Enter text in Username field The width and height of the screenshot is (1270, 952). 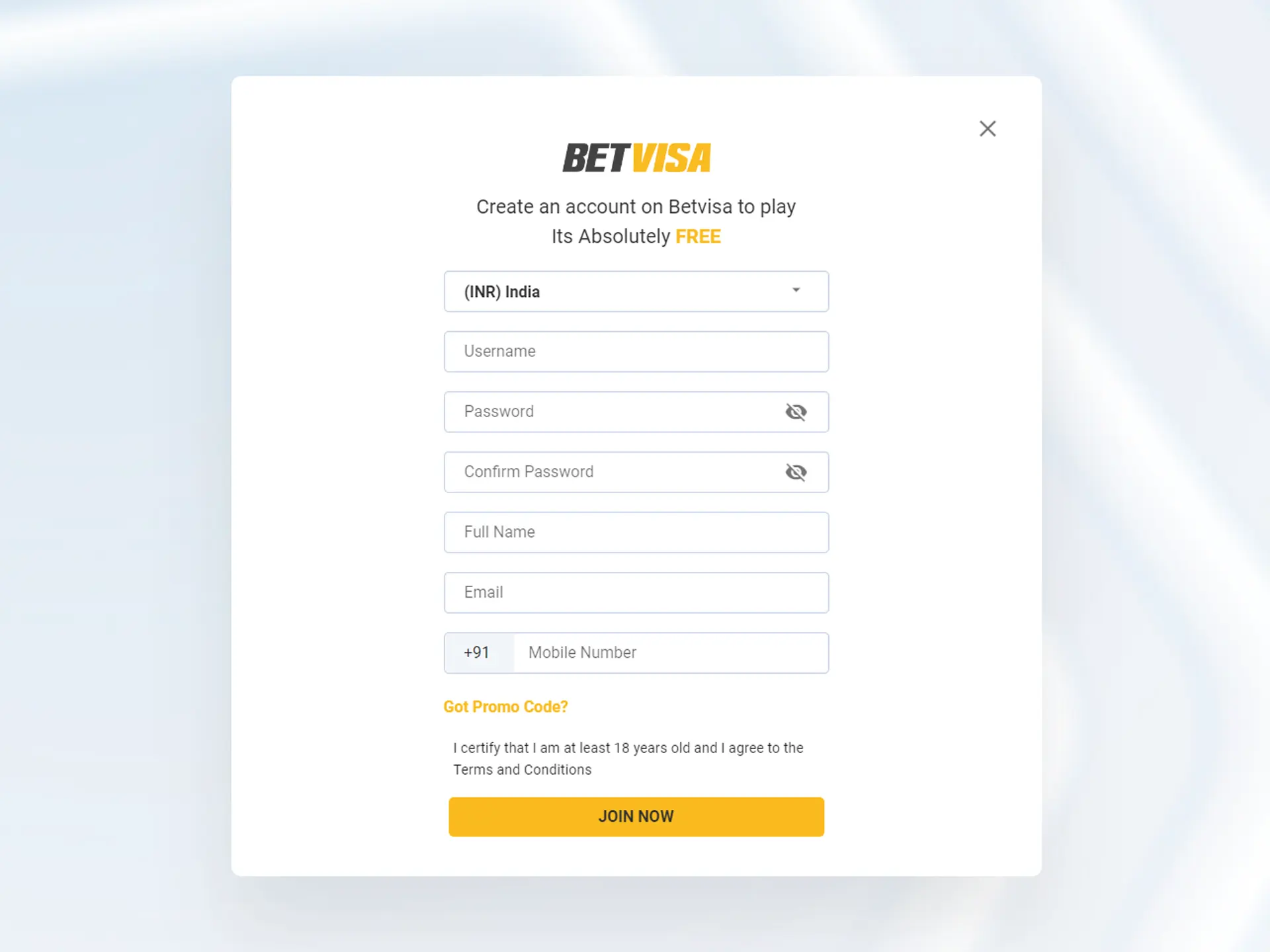click(636, 351)
